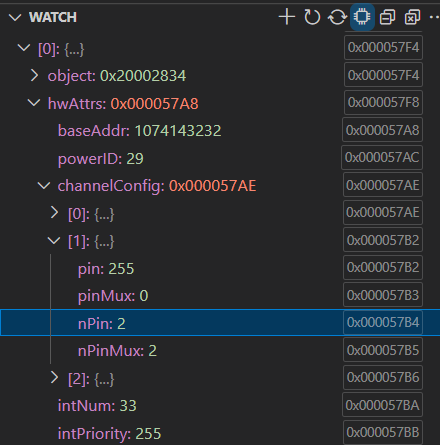Select the intPriority 255 row
The image size is (440, 445).
(x=220, y=433)
